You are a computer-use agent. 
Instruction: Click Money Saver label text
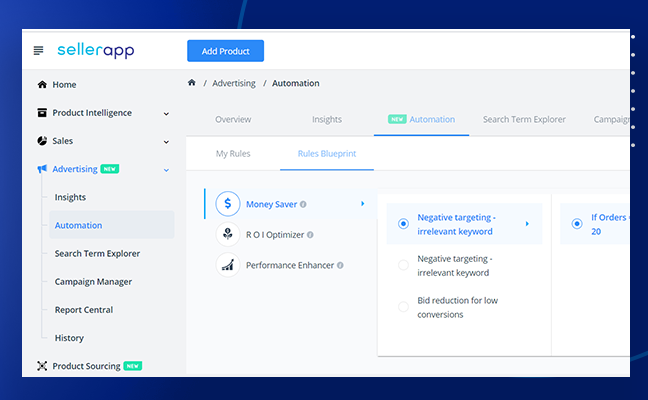[271, 204]
